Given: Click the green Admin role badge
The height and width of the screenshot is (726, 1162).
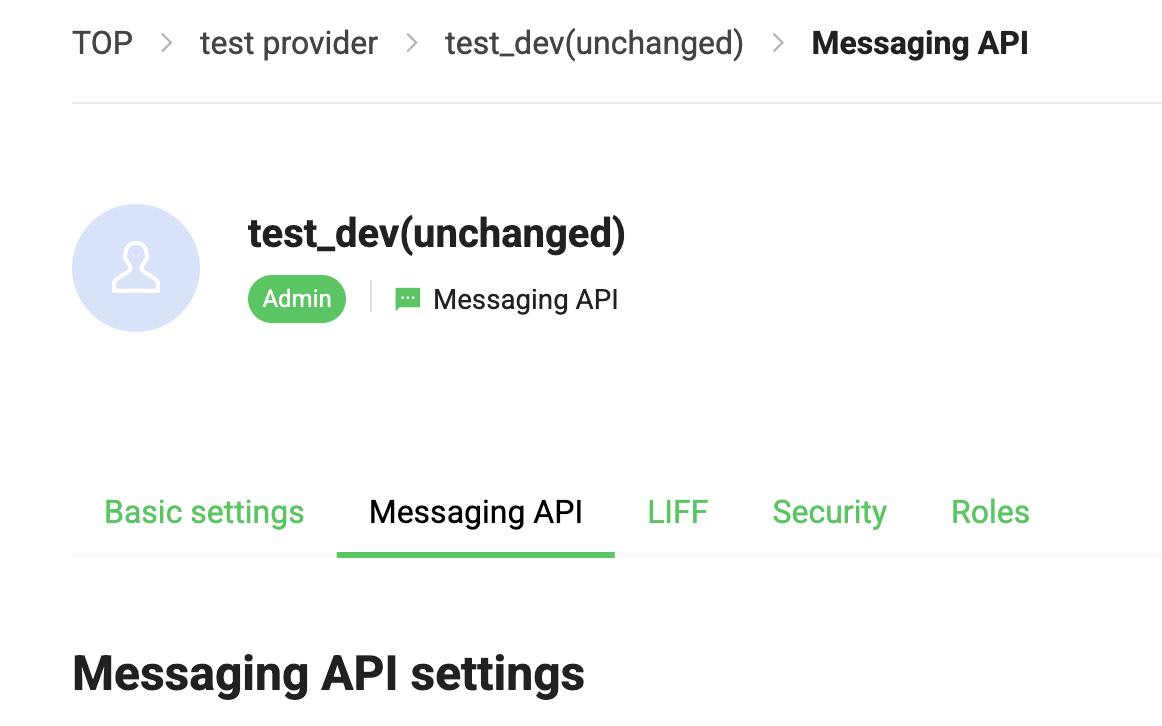Looking at the screenshot, I should pos(297,299).
